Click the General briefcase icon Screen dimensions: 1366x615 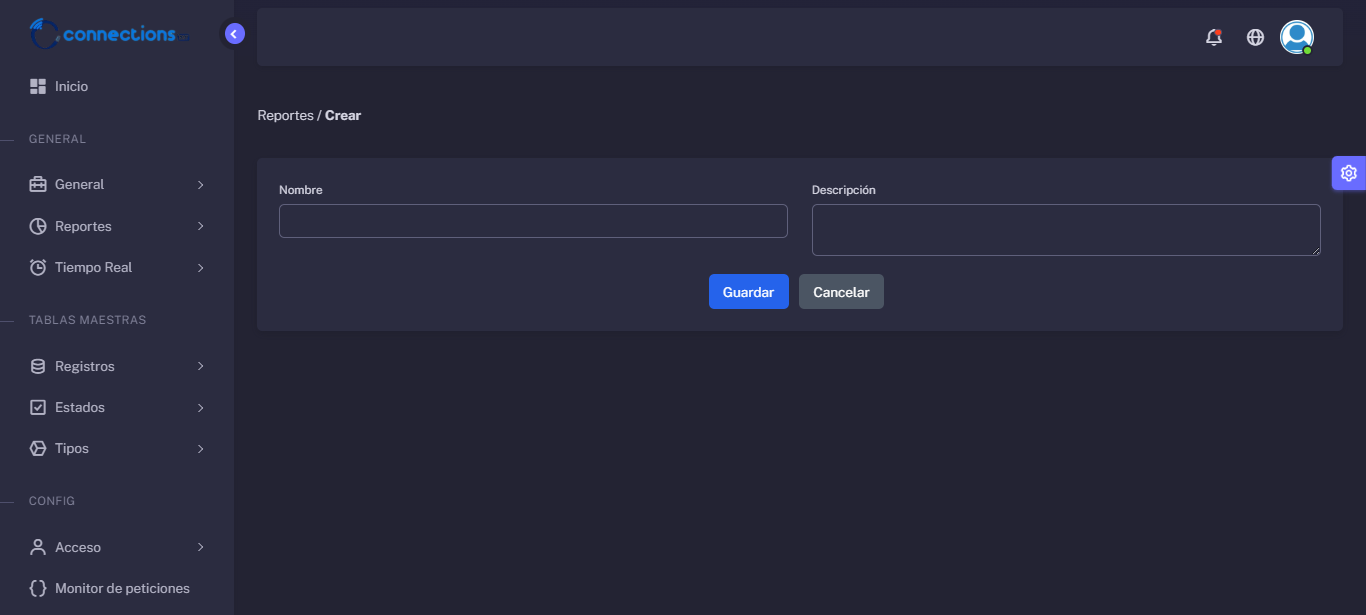coord(38,185)
